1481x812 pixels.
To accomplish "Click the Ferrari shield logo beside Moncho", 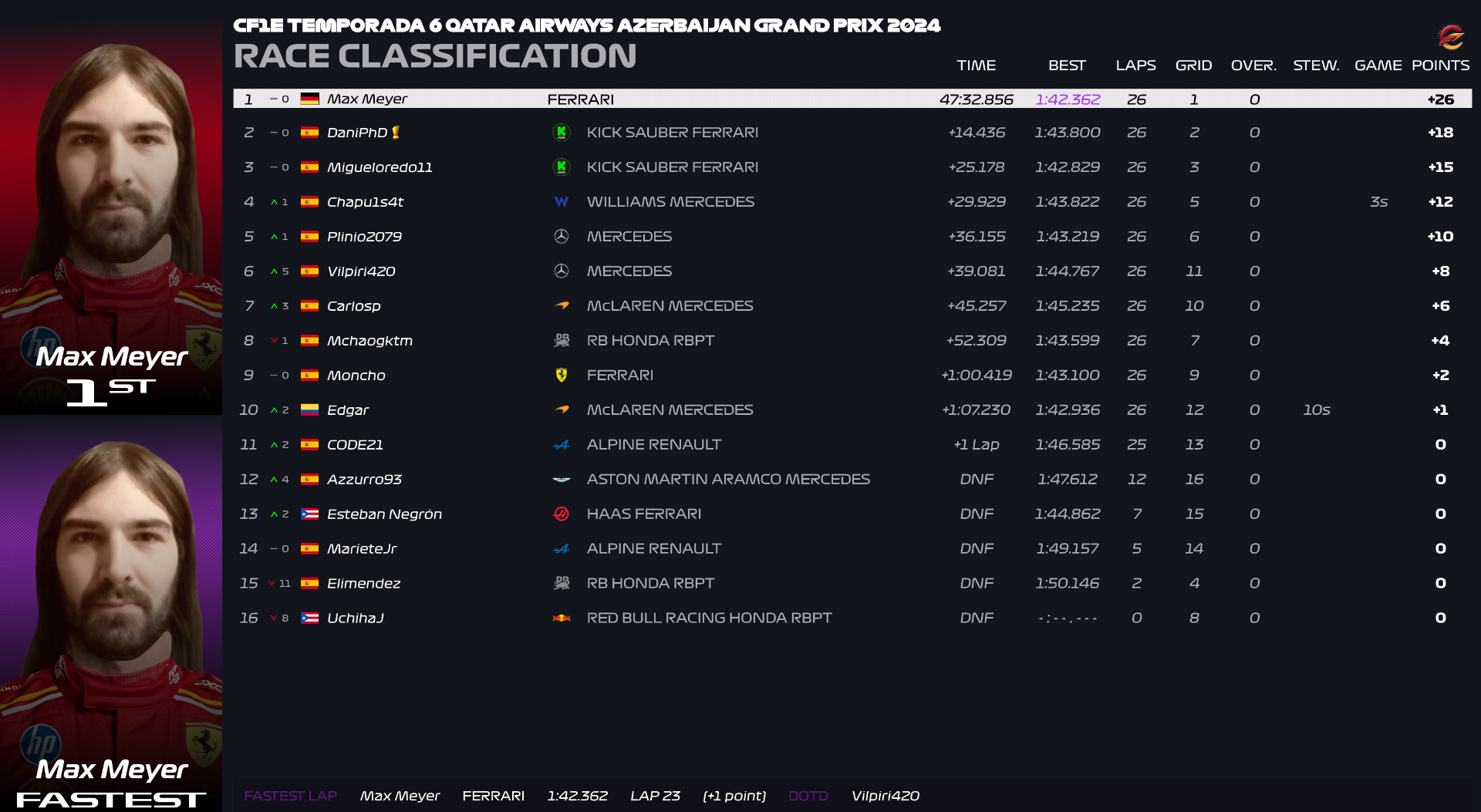I will pyautogui.click(x=562, y=376).
